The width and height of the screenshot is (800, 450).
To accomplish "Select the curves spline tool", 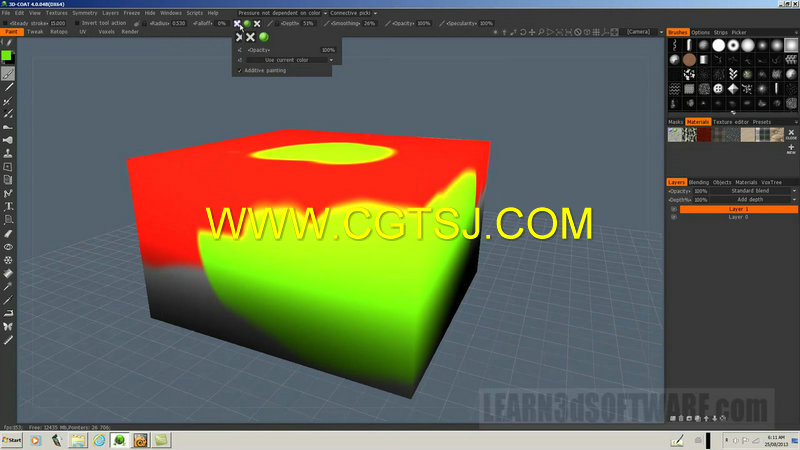I will [x=8, y=193].
